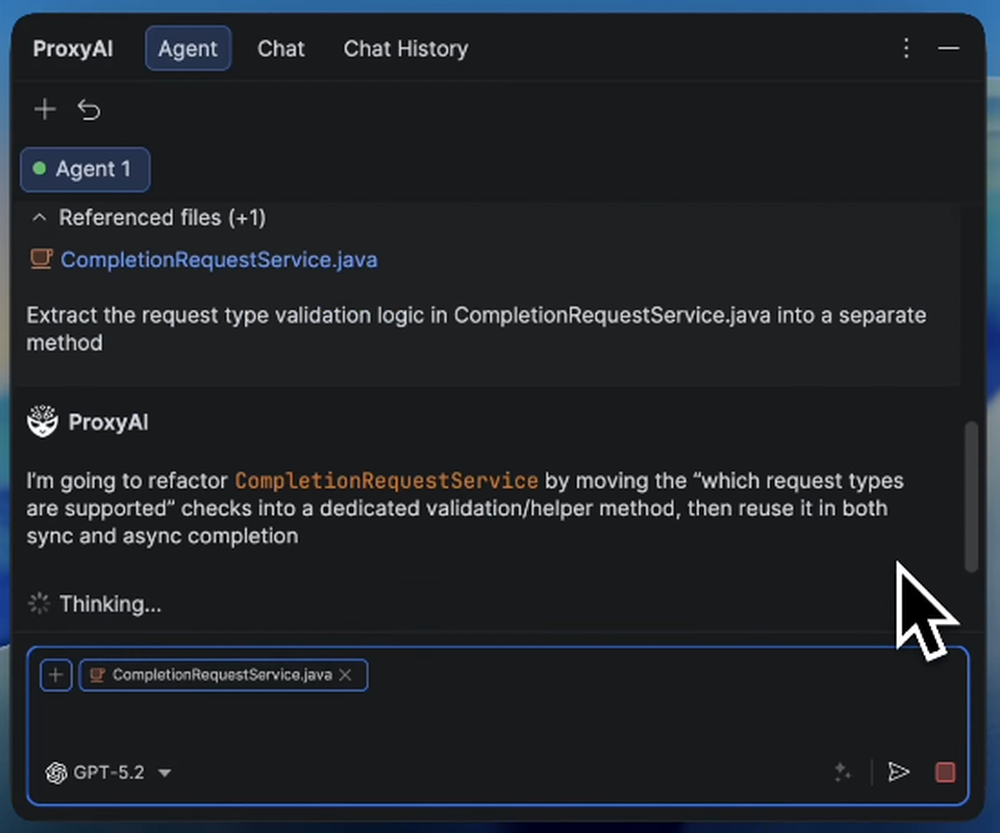Click the Java file icon beside CompletionRequestService.java
1000x833 pixels.
tap(40, 259)
